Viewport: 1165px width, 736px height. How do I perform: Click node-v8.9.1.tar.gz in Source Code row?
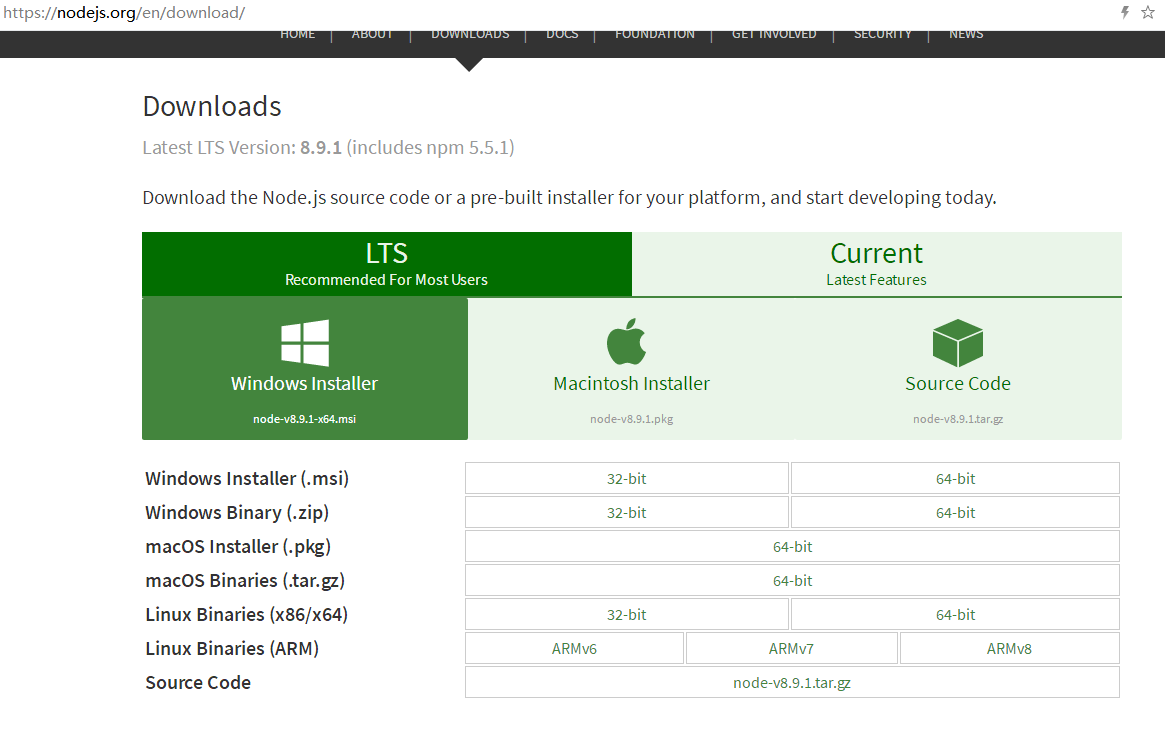click(792, 683)
